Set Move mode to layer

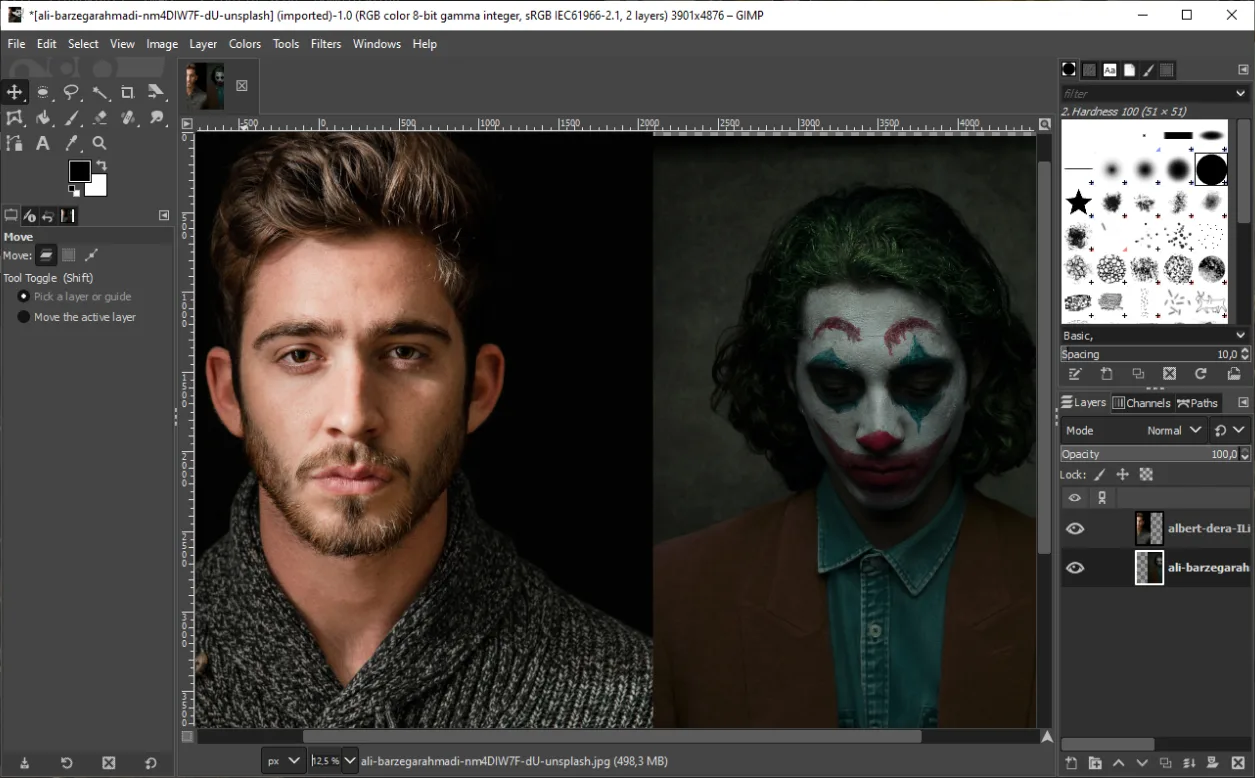(x=46, y=255)
